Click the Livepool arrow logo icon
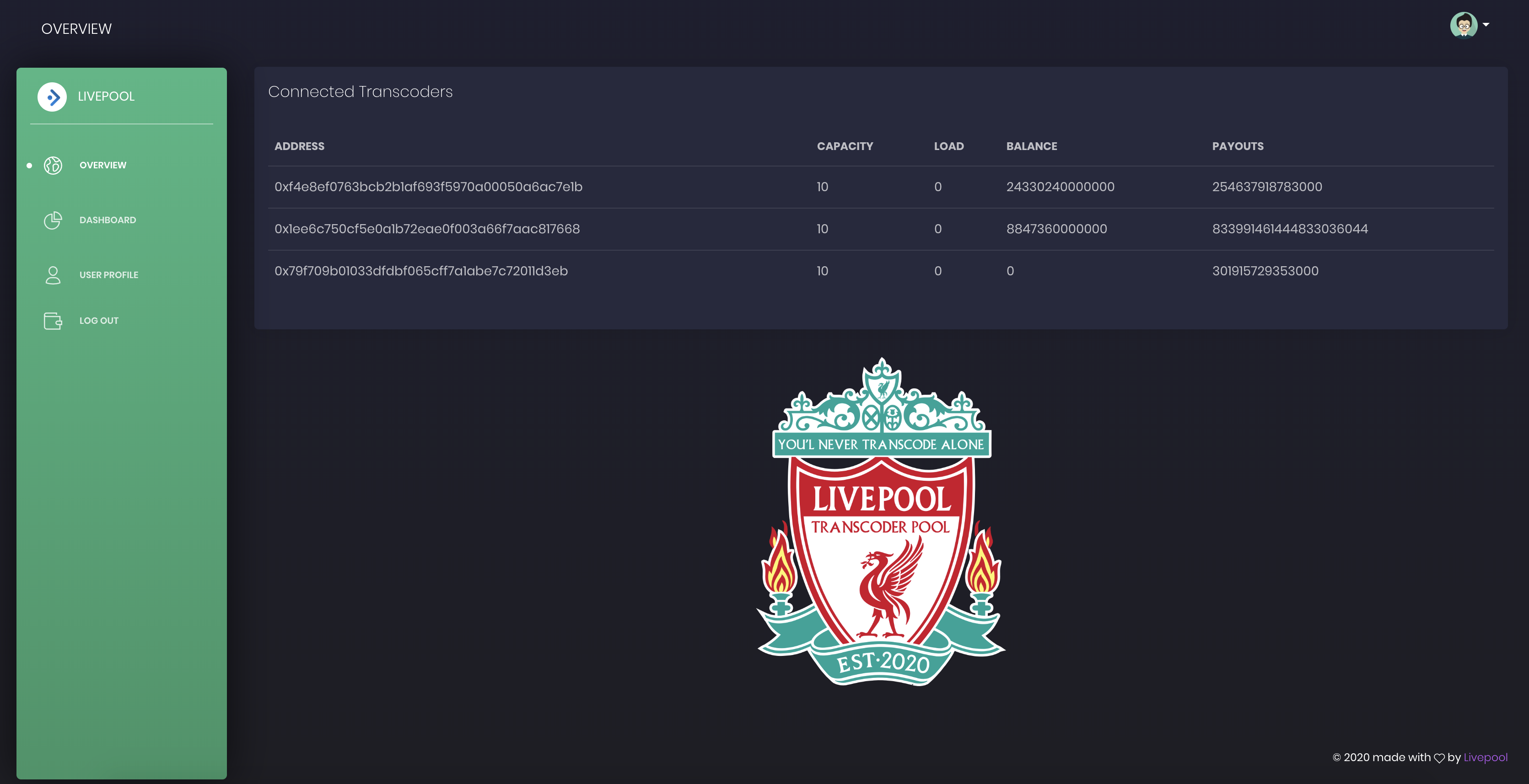The width and height of the screenshot is (1529, 784). point(52,96)
